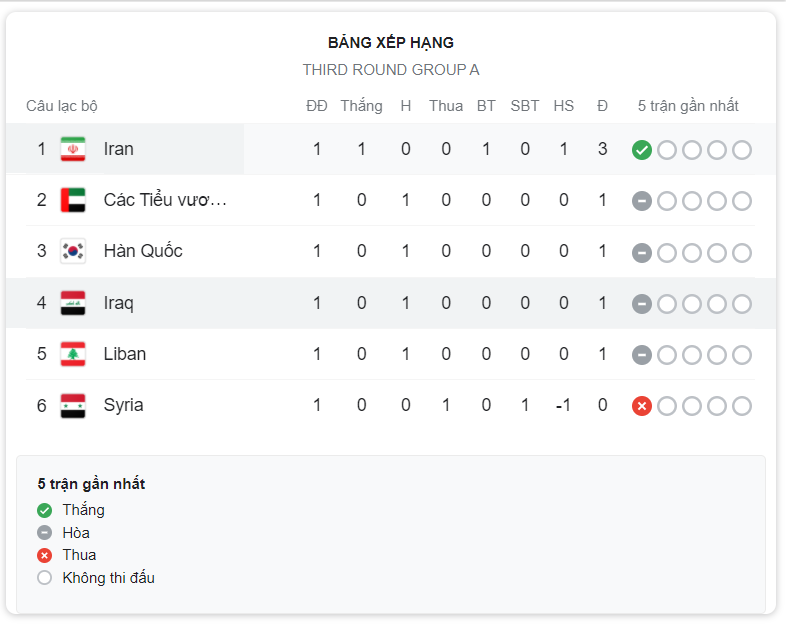The width and height of the screenshot is (786, 627).
Task: Click the United Arab Emirates flag icon
Action: click(x=73, y=200)
